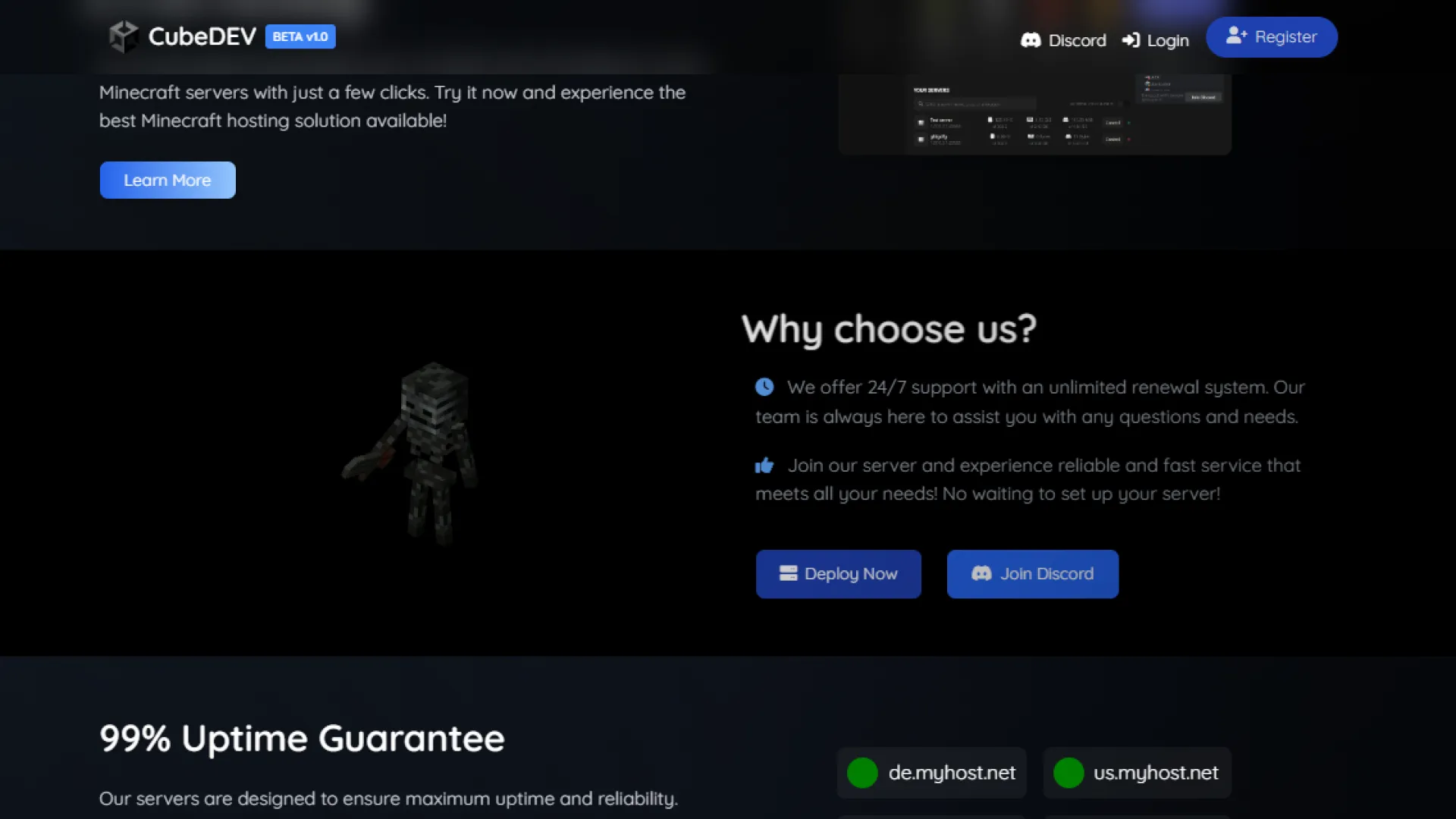Click the CubeDEV cube logo icon
Viewport: 1456px width, 819px height.
123,36
